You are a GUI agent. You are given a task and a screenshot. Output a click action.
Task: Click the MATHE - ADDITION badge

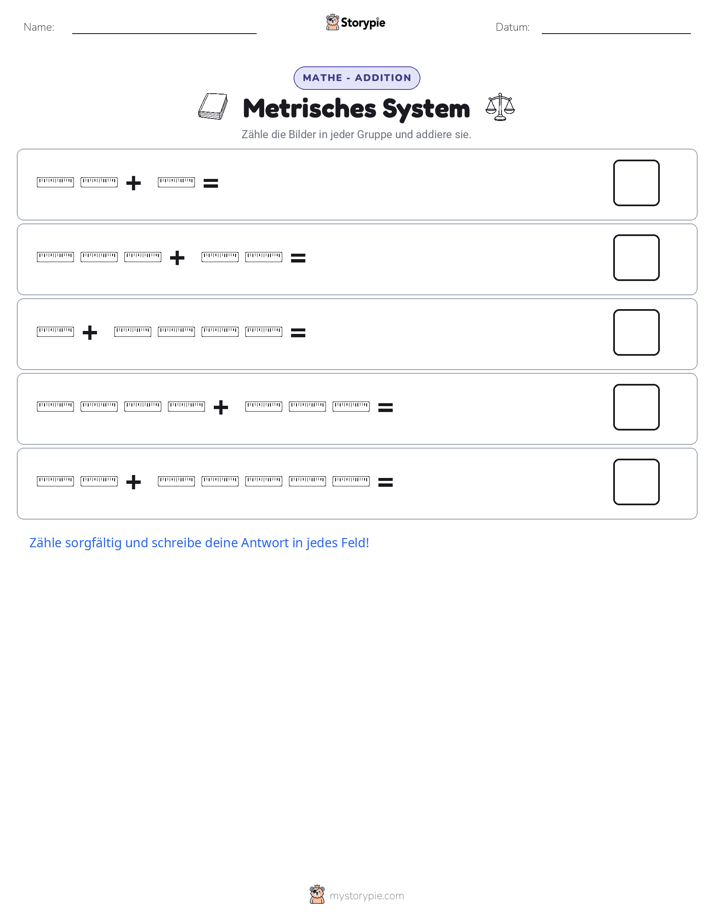[x=357, y=78]
